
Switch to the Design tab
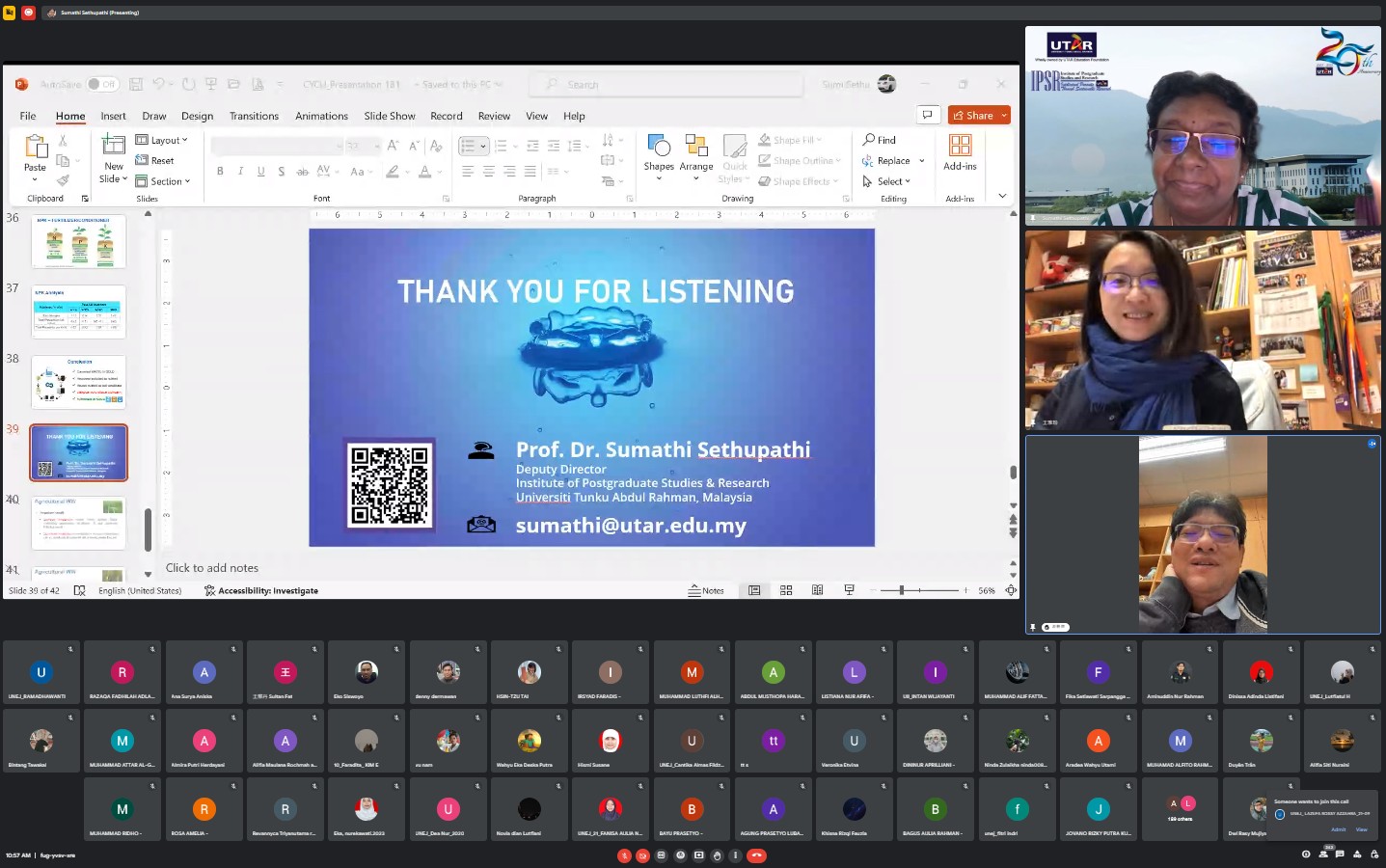pyautogui.click(x=197, y=116)
